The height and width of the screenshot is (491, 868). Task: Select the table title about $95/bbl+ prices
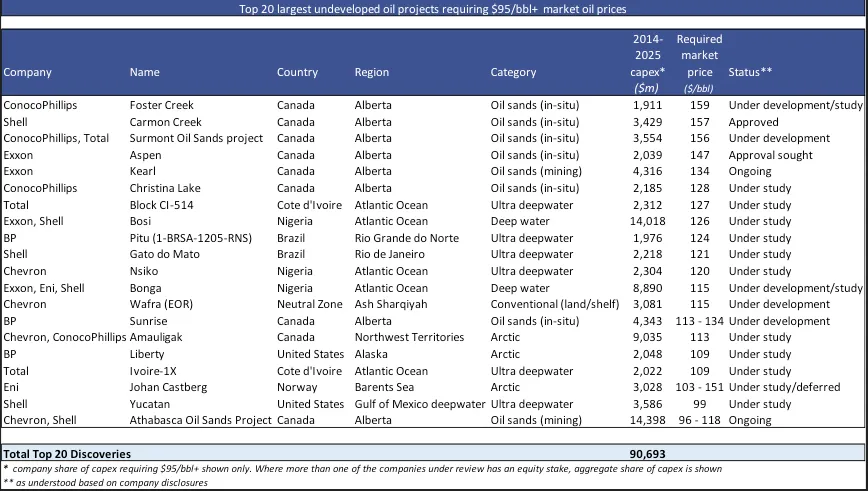click(432, 9)
